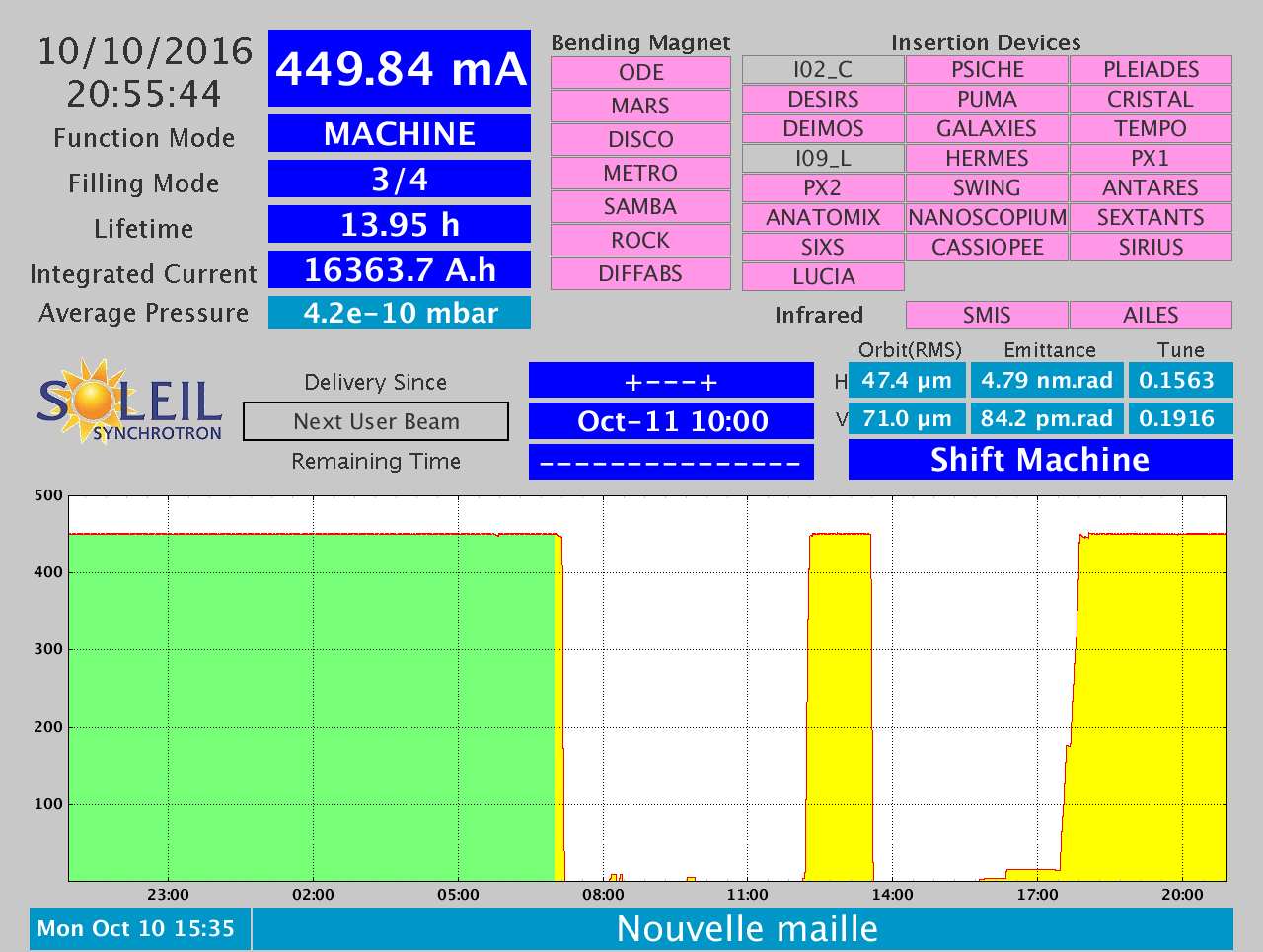
Task: Click the NANOSCOPIUM beamline box
Action: 987,218
